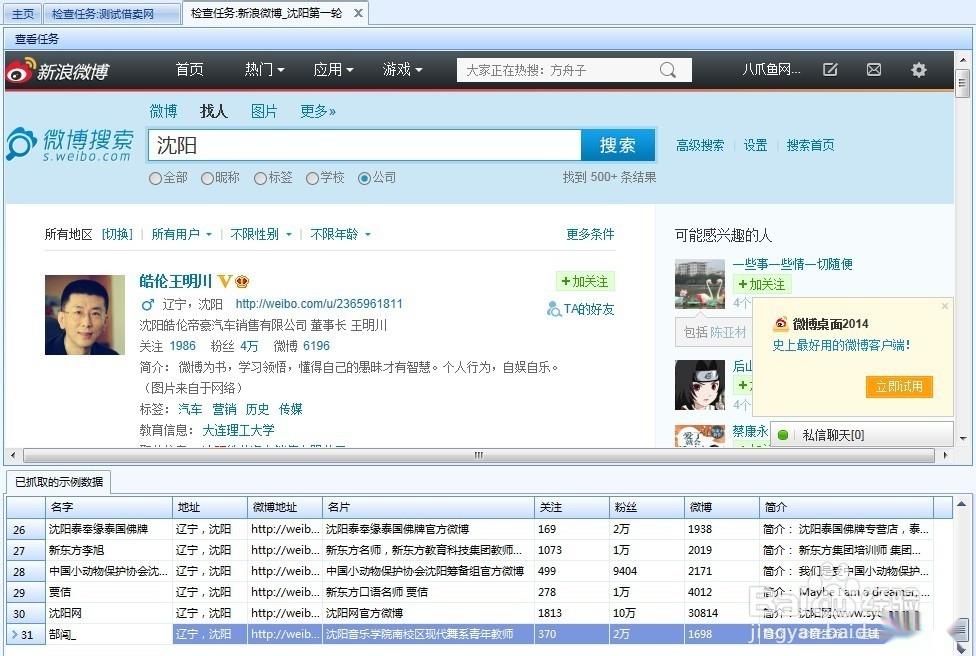Click the Sina Weibo logo
976x656 pixels.
click(x=58, y=70)
